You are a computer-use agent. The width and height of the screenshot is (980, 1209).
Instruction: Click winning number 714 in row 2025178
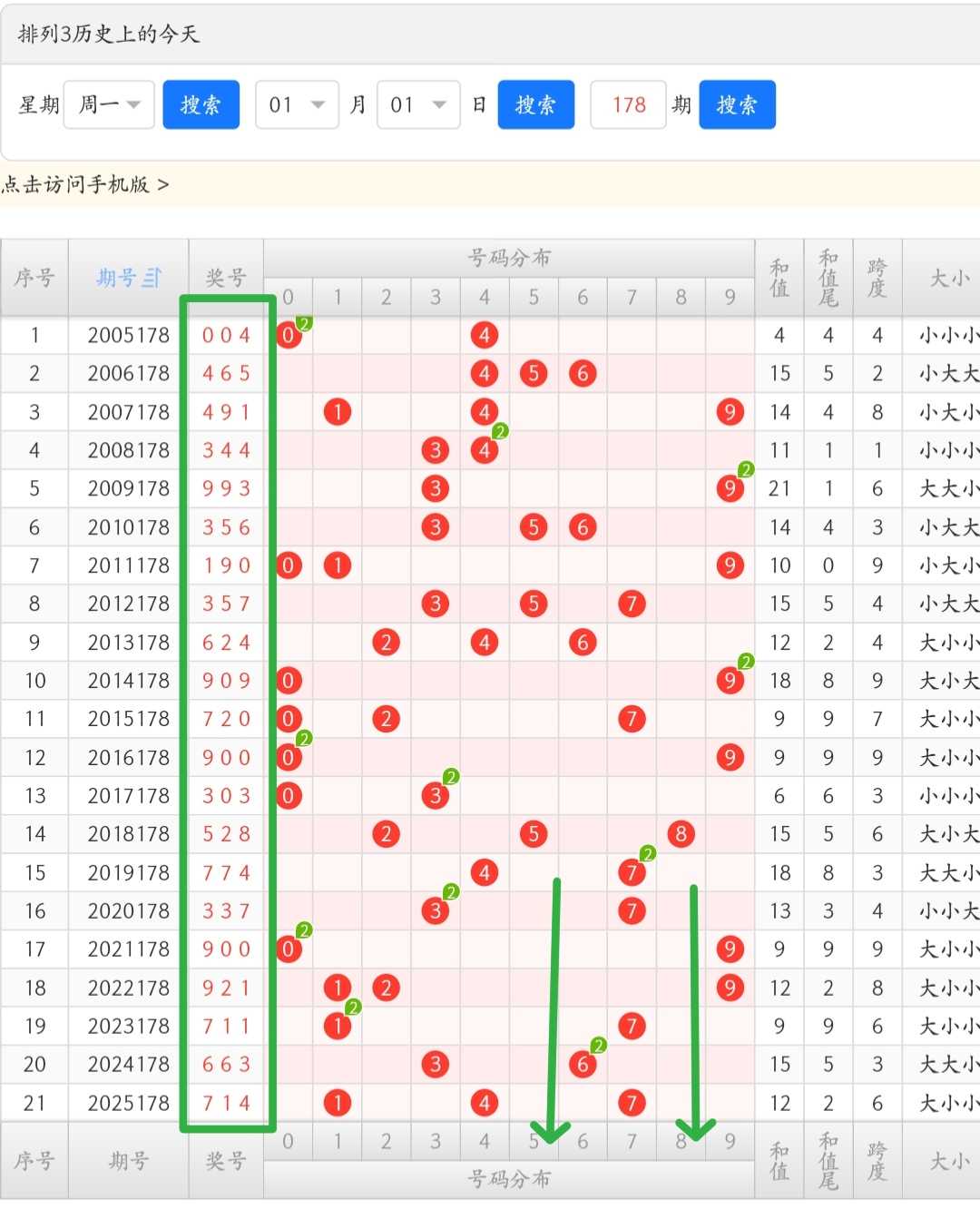pos(226,1103)
